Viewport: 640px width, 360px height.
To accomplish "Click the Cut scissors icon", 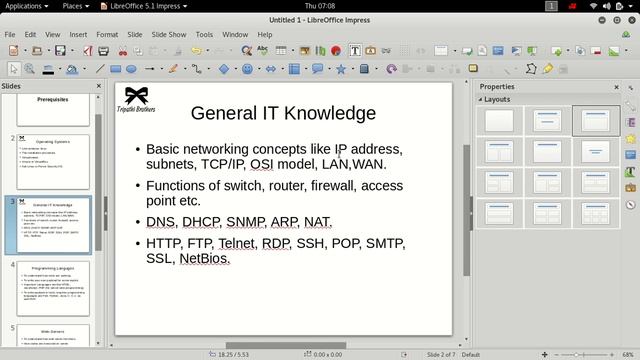I will 122,51.
